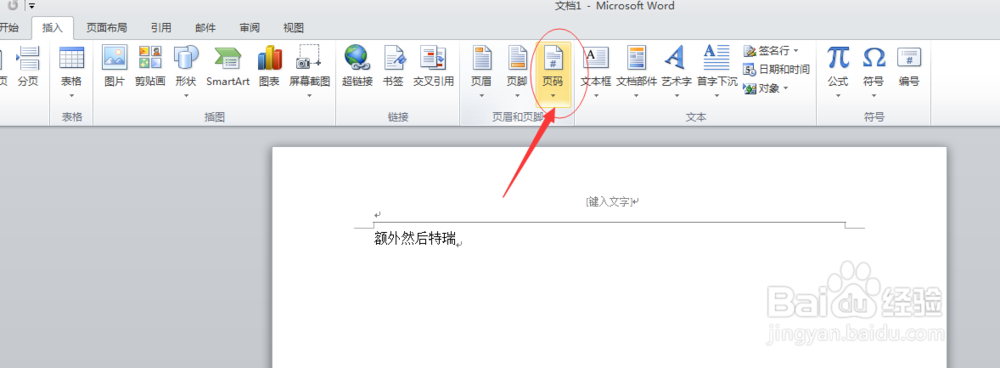Open the 审阅 ribbon tab
Screen dimensions: 1000x368
(x=249, y=27)
